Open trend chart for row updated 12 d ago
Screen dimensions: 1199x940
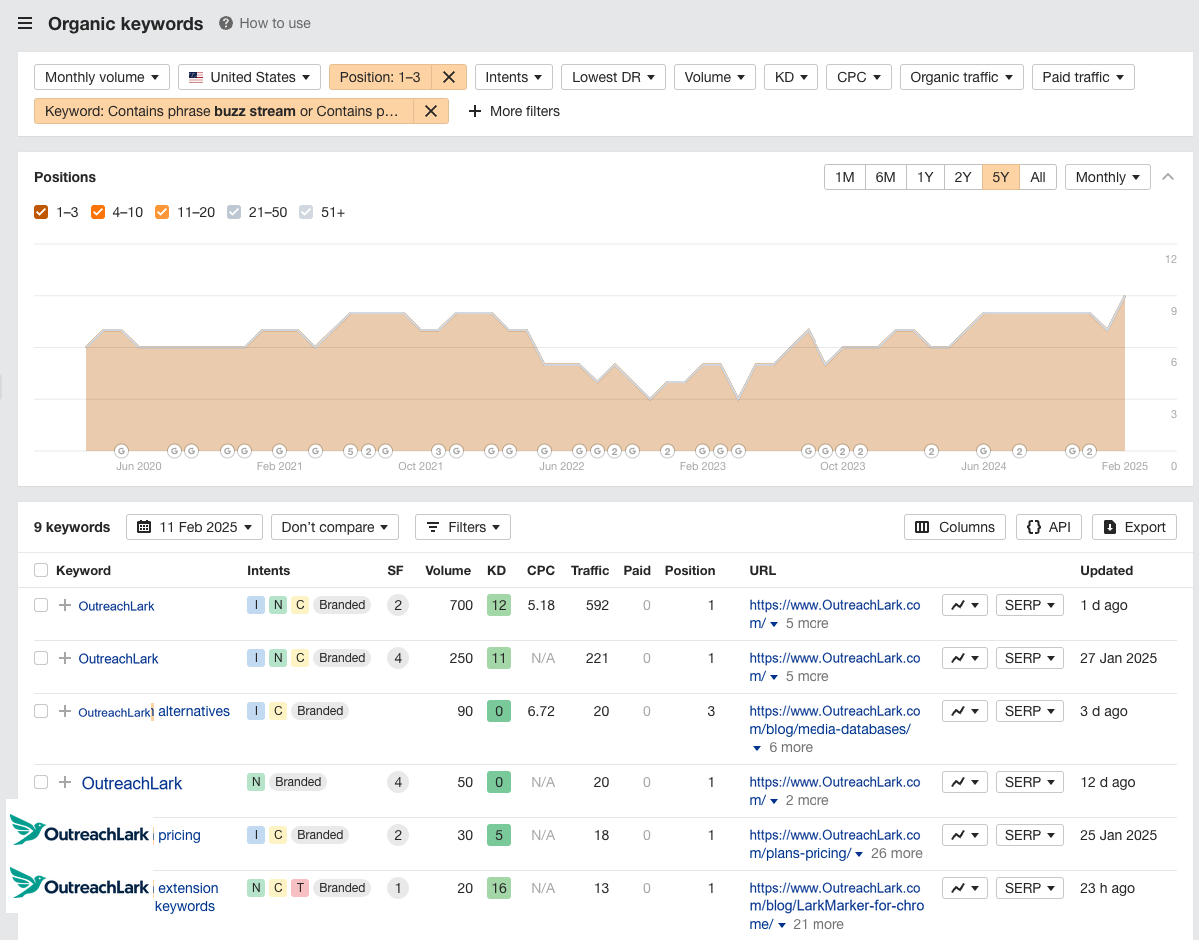pos(964,782)
